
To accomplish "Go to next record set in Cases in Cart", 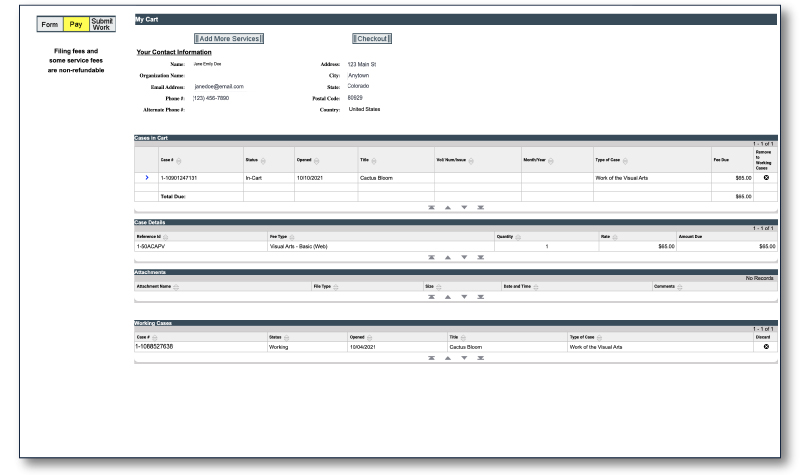I will pyautogui.click(x=465, y=207).
